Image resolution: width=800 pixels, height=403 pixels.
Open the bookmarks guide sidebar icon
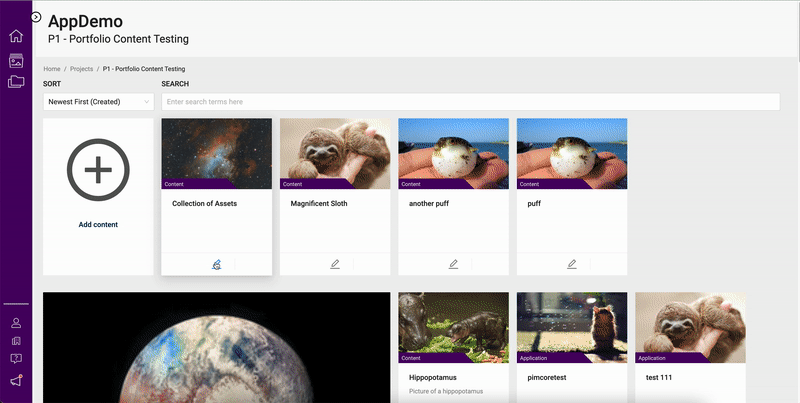click(16, 341)
